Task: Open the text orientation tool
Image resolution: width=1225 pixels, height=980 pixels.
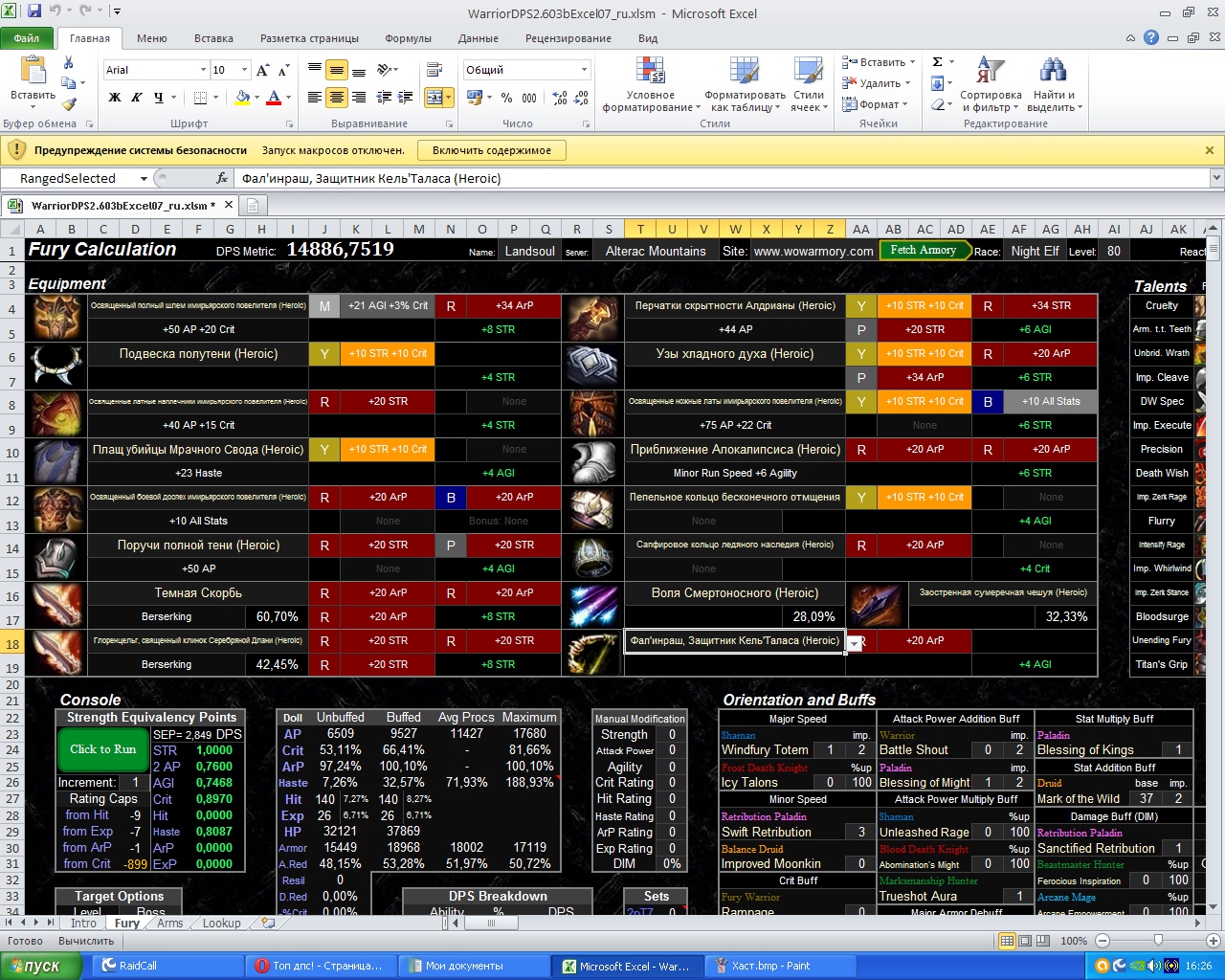Action: click(386, 70)
